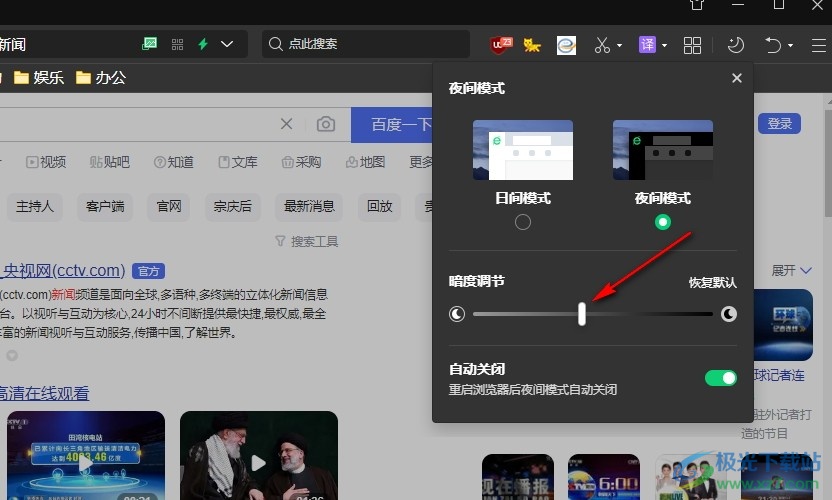Open the 高清在线观看 link
The image size is (832, 500).
click(x=44, y=393)
